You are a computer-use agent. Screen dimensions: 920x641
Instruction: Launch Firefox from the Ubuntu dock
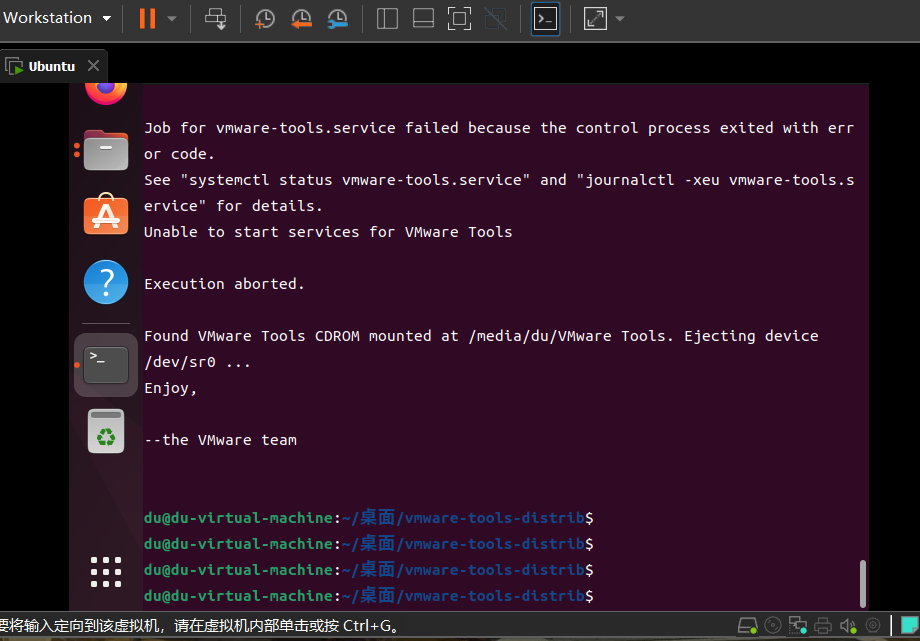click(106, 93)
